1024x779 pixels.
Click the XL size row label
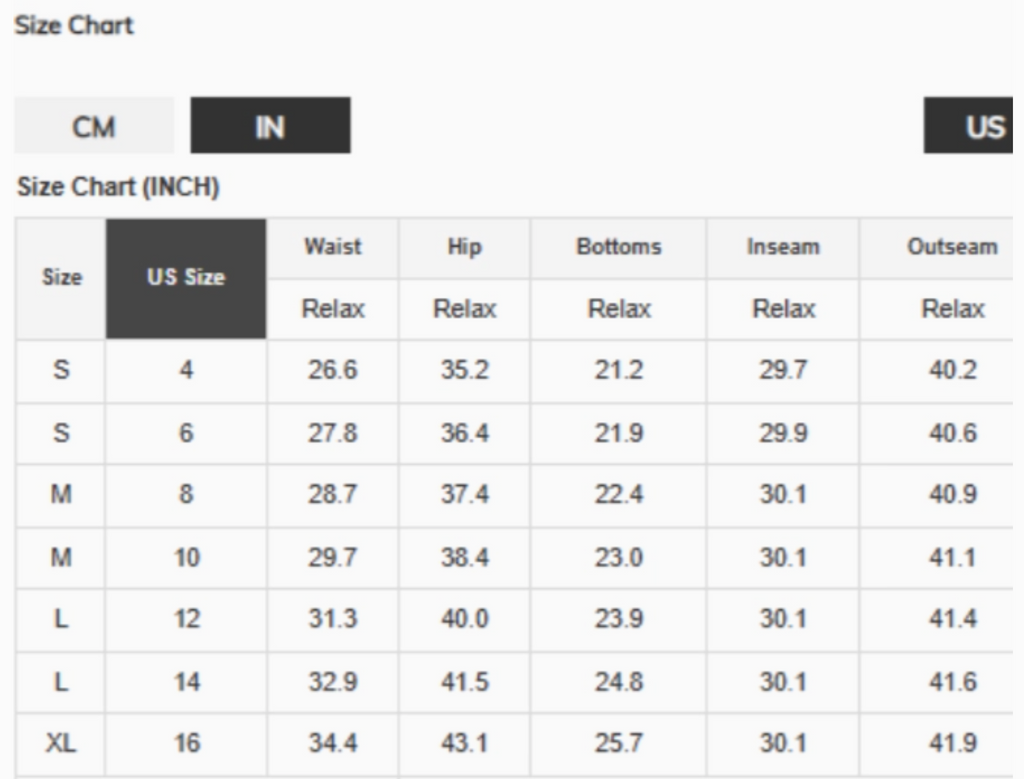[x=61, y=744]
